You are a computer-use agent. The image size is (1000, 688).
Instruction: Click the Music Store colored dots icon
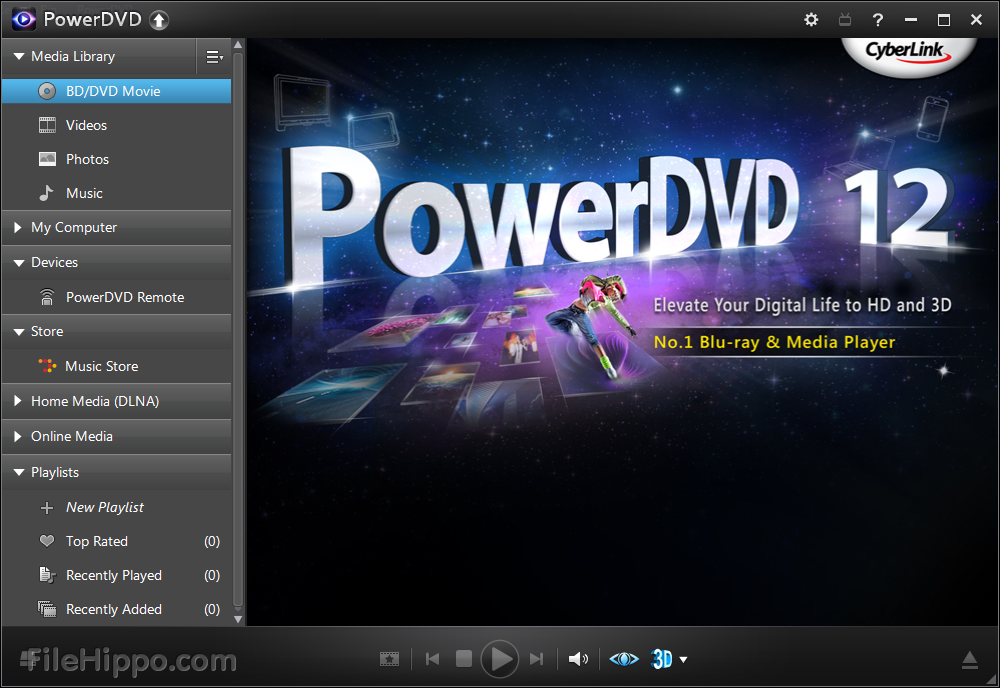47,365
